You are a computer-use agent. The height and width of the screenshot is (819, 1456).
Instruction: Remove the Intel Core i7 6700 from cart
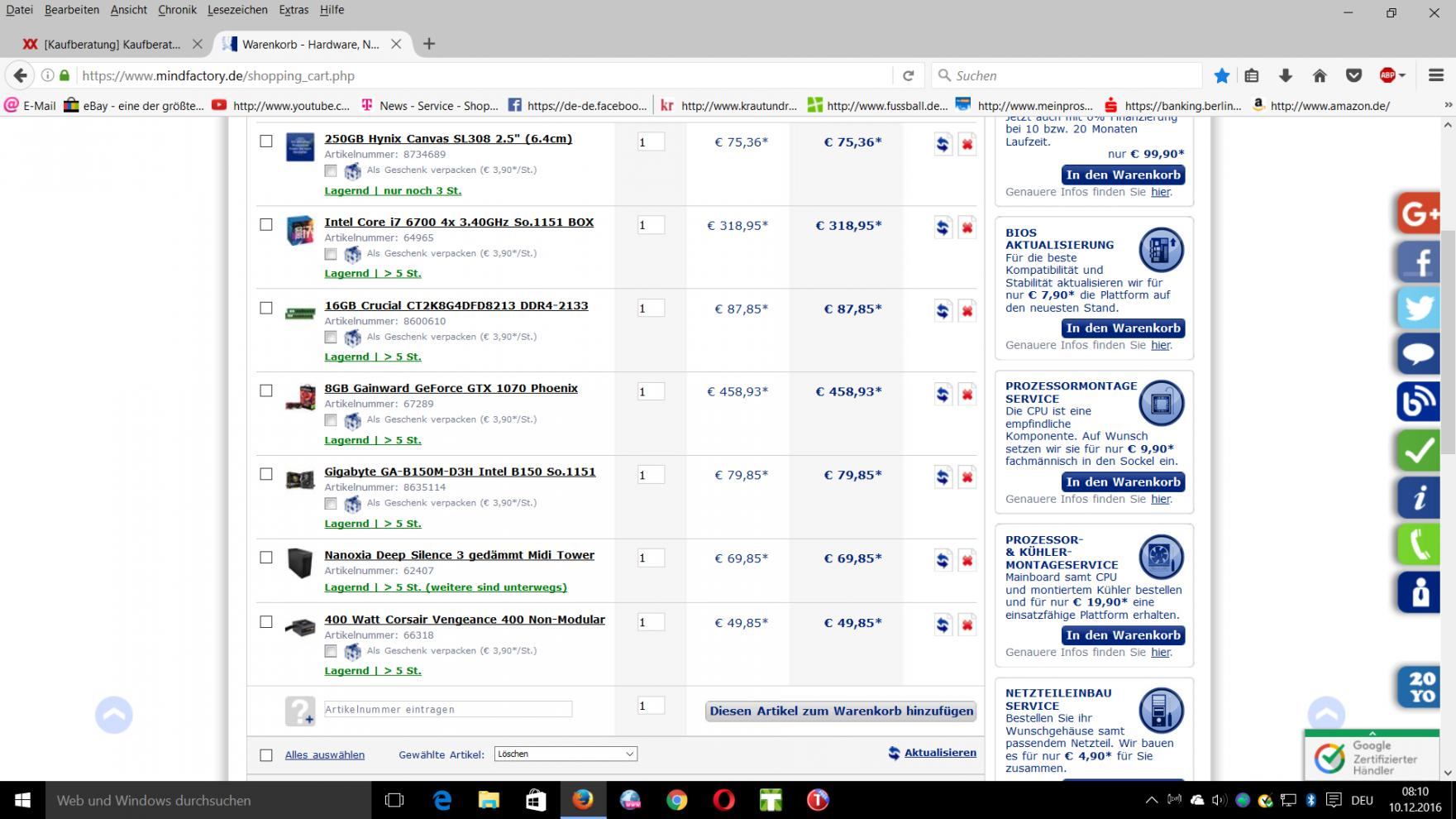967,227
